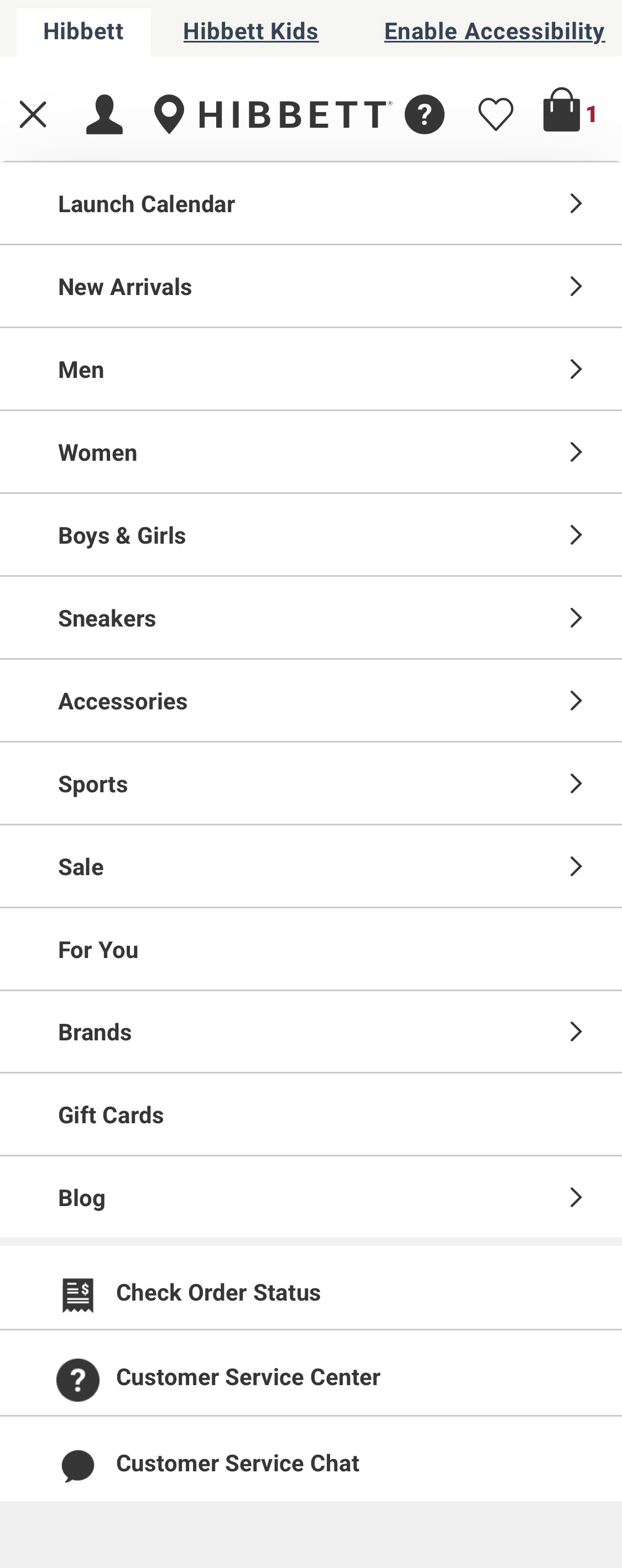Close the navigation menu with X icon
622x1568 pixels.
(x=33, y=114)
